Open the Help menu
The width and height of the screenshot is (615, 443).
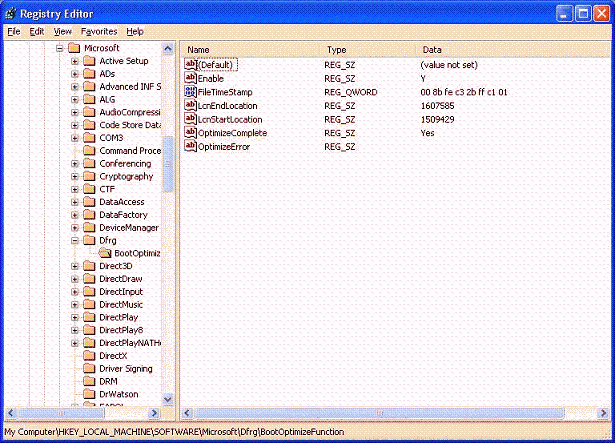[x=135, y=31]
